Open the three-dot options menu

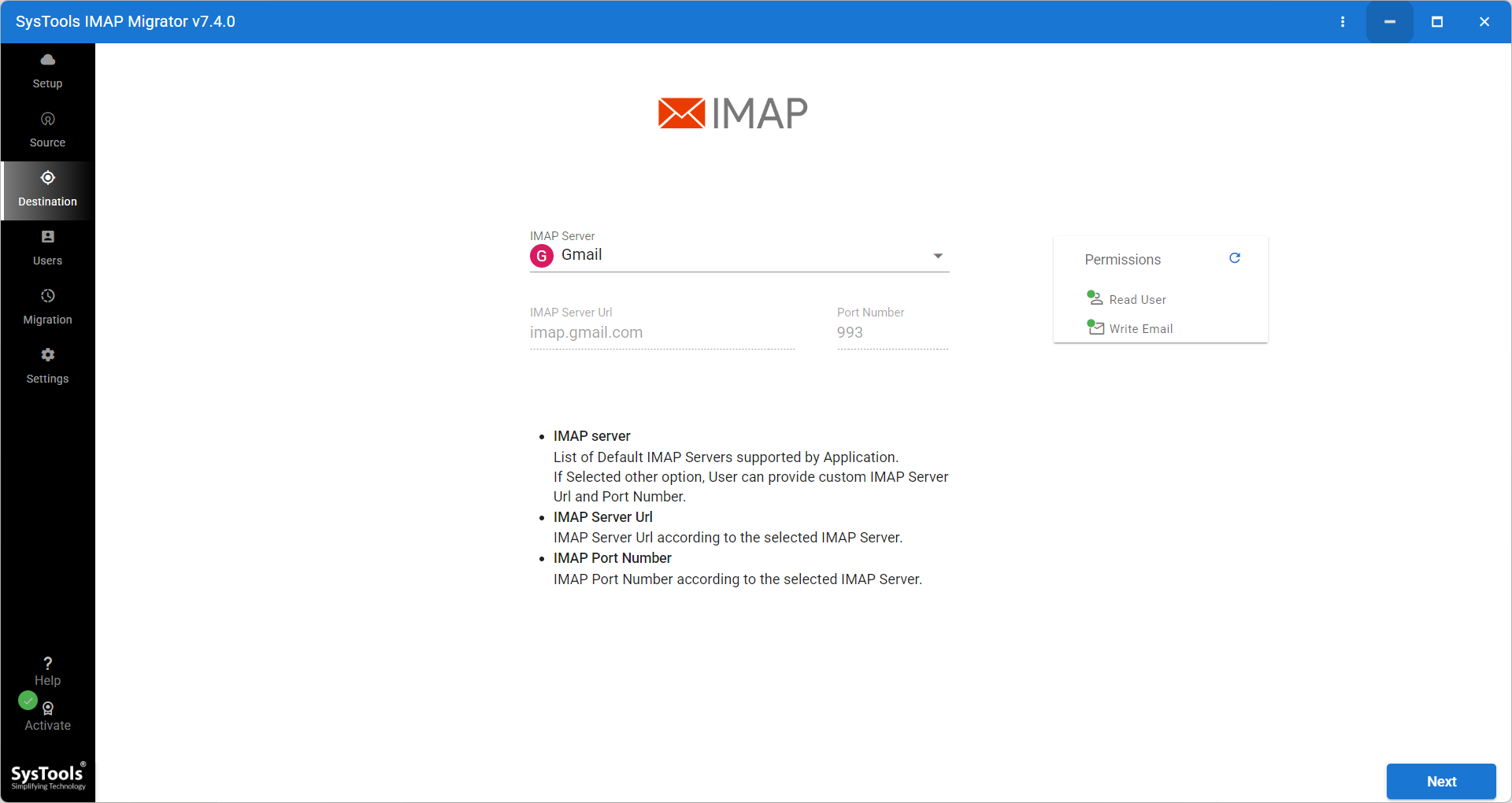pos(1343,21)
